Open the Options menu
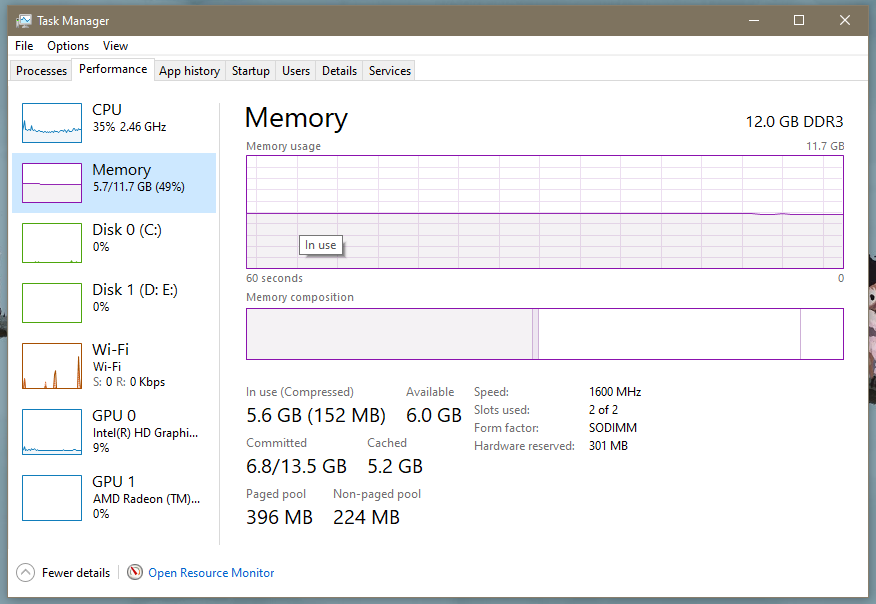This screenshot has width=876, height=604. (68, 45)
